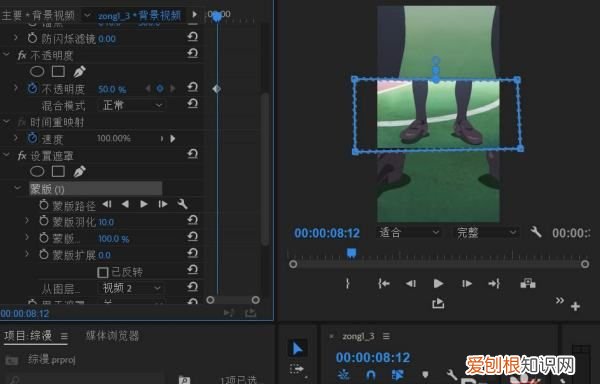The image size is (600, 384).
Task: Open the 项目:综漫 panel menu
Action: point(64,336)
